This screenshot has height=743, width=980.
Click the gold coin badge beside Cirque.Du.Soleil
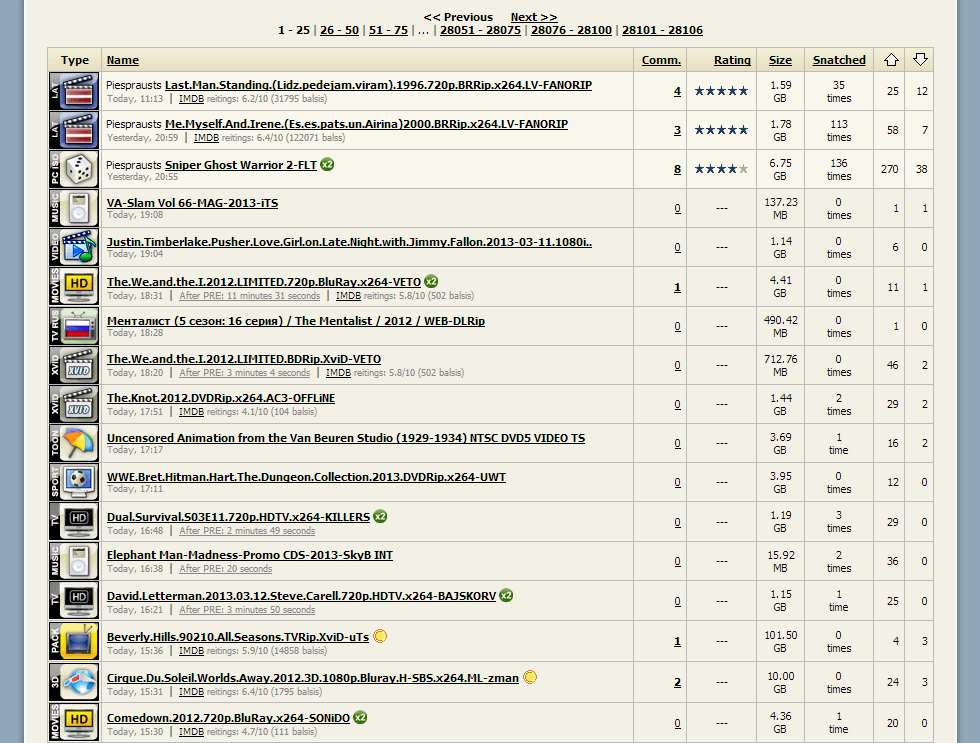tap(530, 677)
